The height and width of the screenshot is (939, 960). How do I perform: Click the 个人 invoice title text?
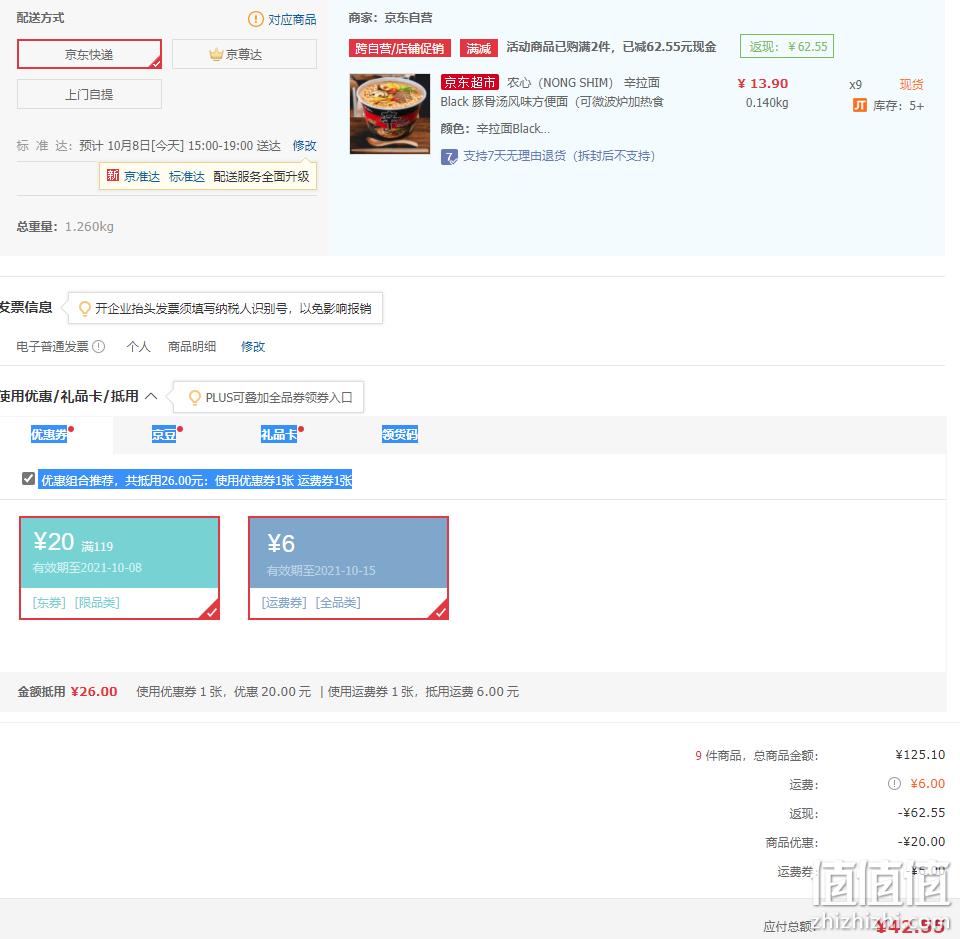pos(138,346)
